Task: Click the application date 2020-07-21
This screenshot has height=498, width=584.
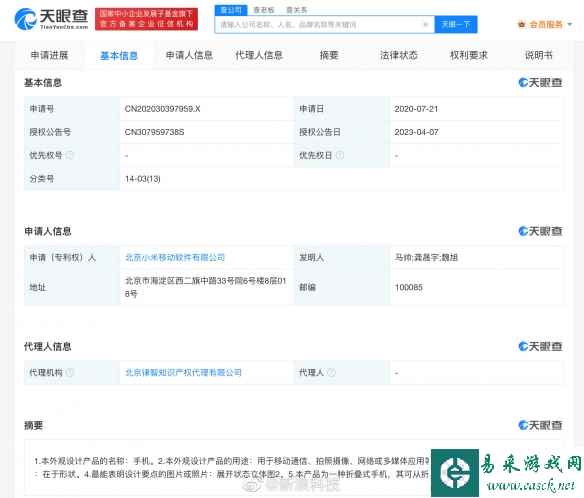Action: tap(416, 109)
